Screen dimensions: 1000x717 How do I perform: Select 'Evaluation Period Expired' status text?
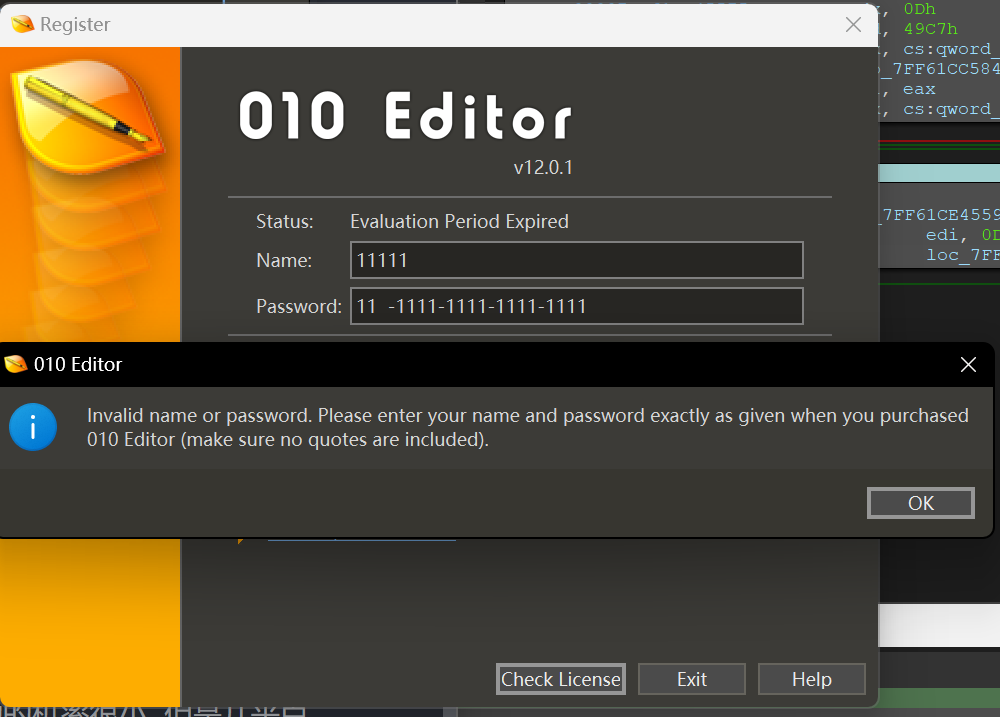459,221
